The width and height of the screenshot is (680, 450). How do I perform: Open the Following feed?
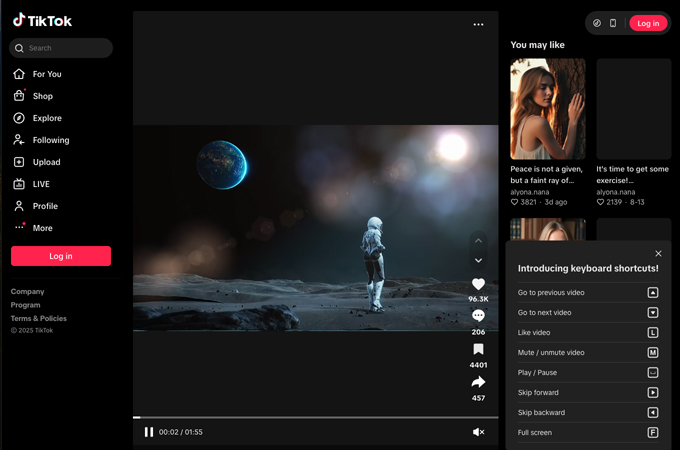pyautogui.click(x=41, y=140)
